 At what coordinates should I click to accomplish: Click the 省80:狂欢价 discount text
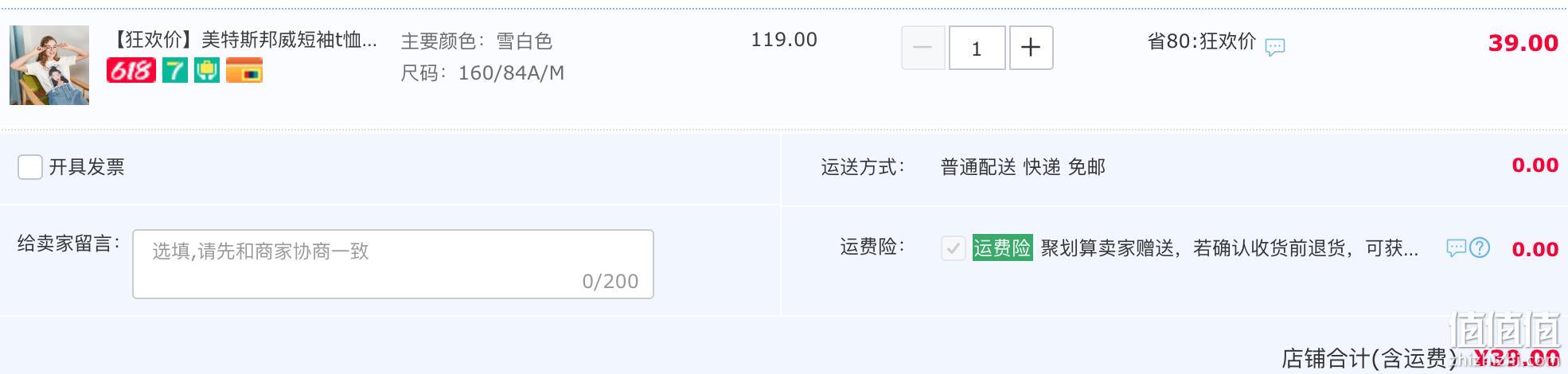[1202, 41]
